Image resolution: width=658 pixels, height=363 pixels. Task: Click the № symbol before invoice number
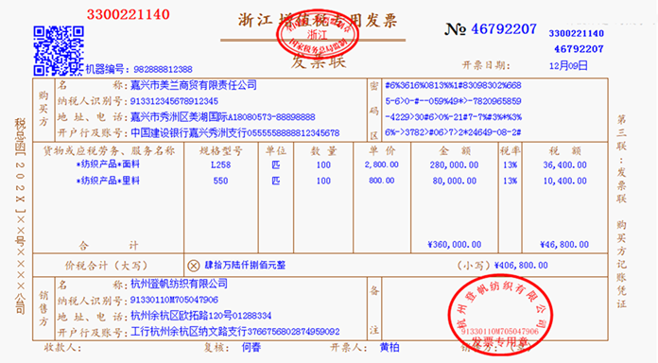tap(455, 29)
